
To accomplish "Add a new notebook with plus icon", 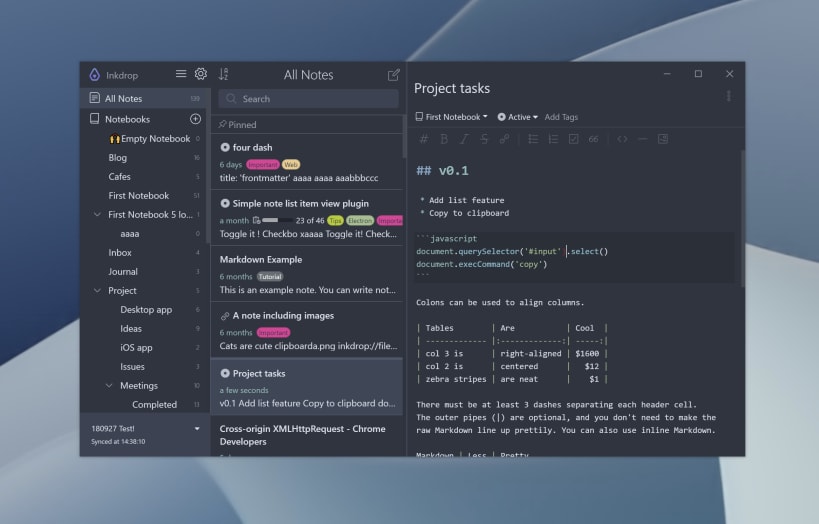I will 195,119.
